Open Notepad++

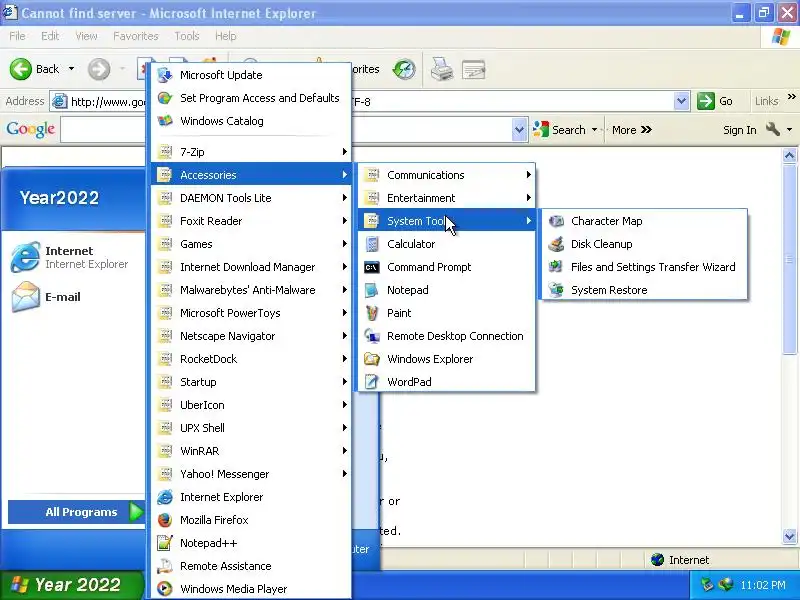251,543
